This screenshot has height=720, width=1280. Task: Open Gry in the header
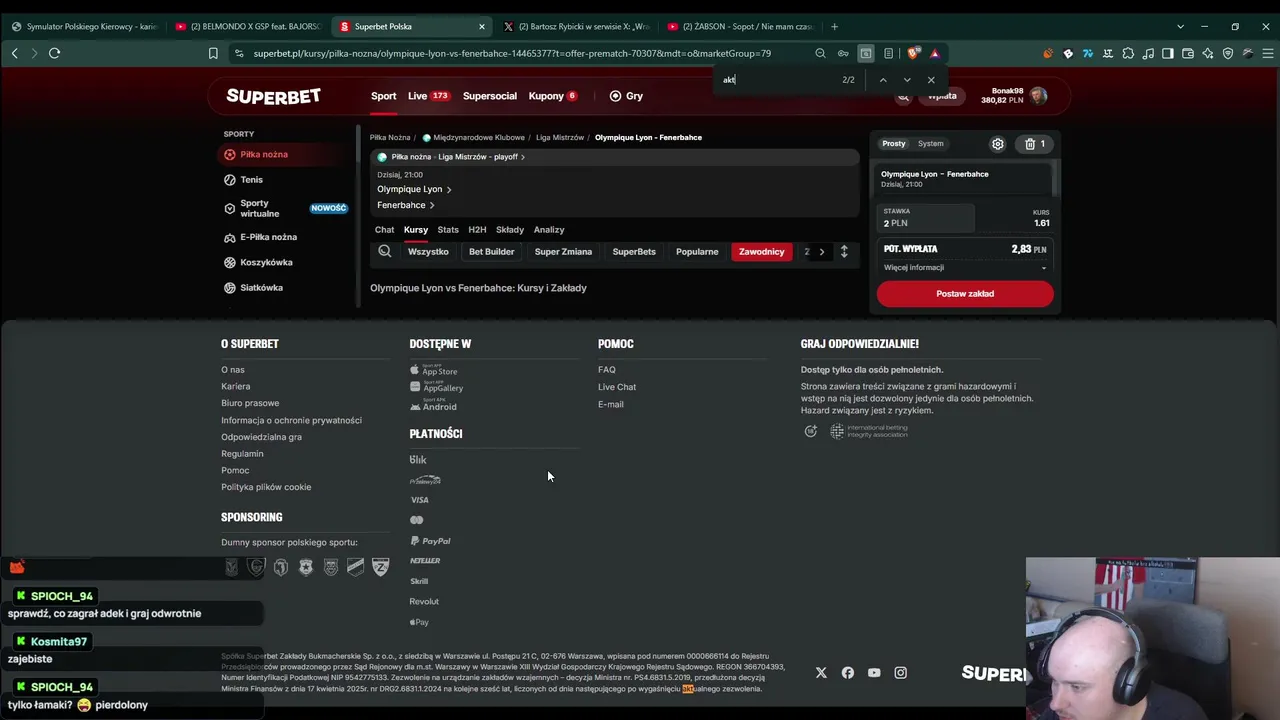pyautogui.click(x=626, y=96)
